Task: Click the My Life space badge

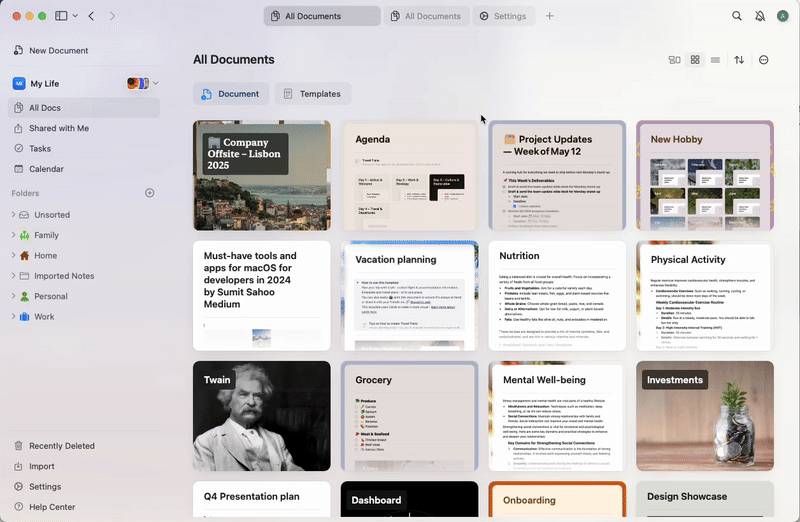Action: [x=19, y=83]
